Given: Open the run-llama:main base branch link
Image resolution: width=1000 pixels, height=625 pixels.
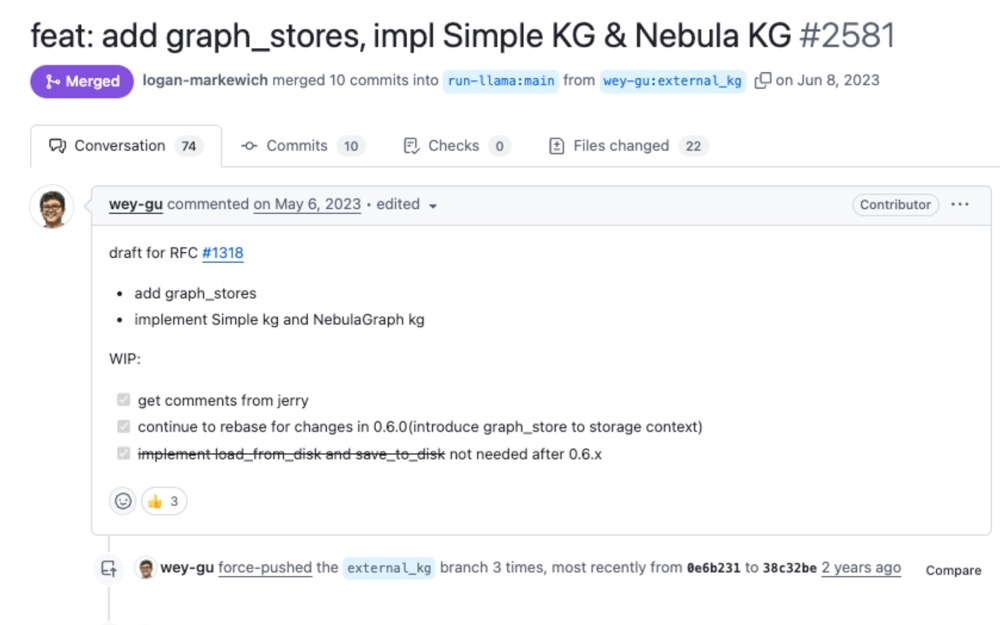Looking at the screenshot, I should tap(501, 81).
